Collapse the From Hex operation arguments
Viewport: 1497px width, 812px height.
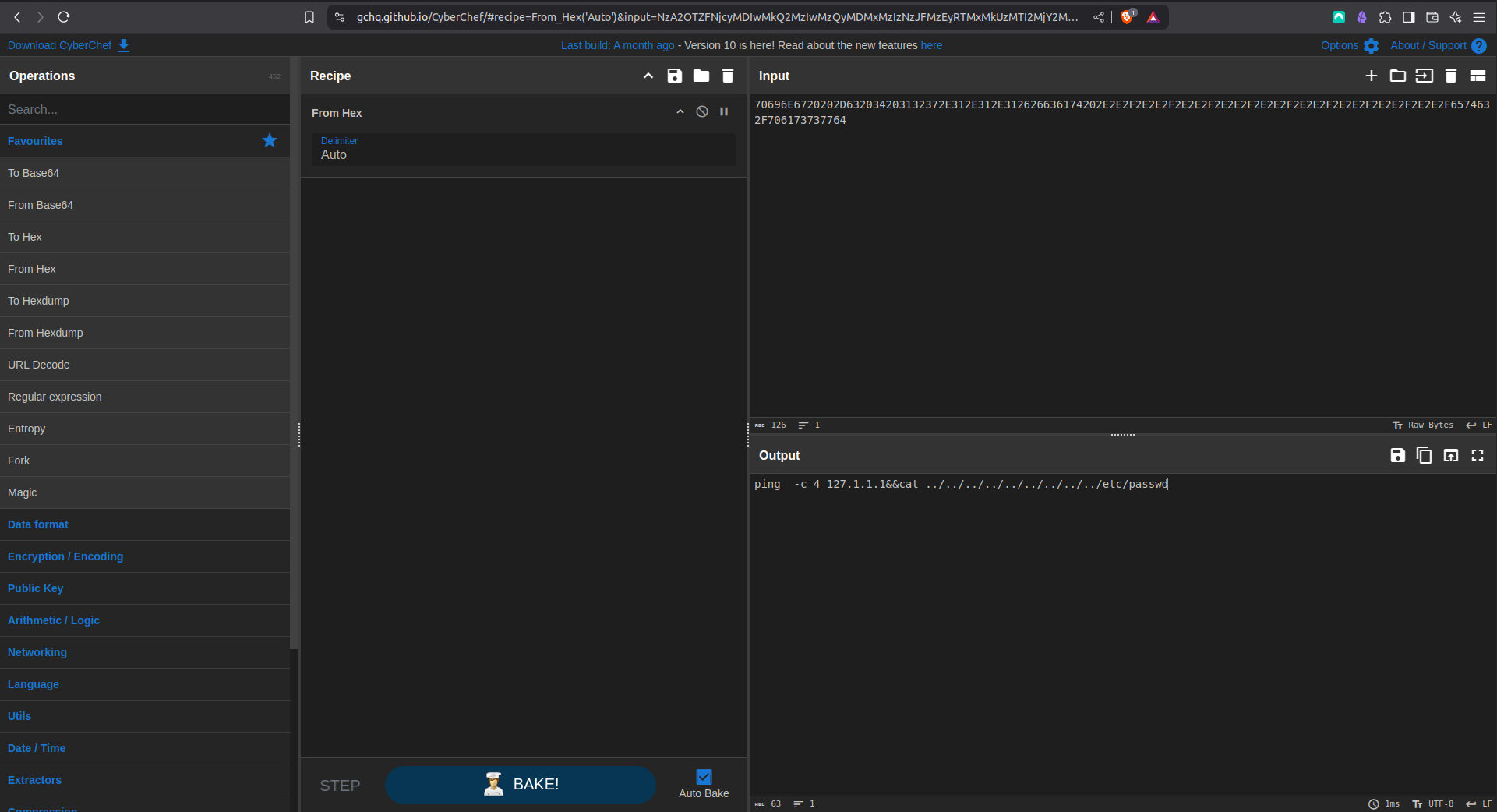click(x=680, y=112)
